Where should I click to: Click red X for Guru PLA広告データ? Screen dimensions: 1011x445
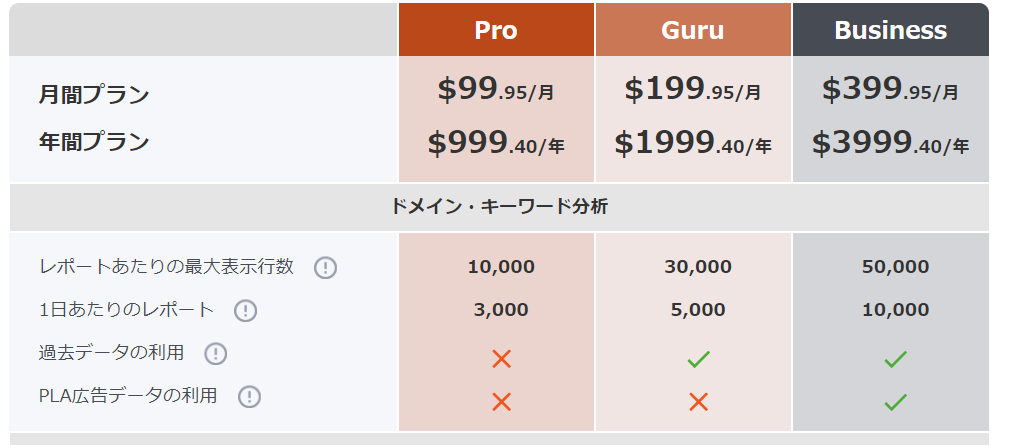[x=698, y=402]
